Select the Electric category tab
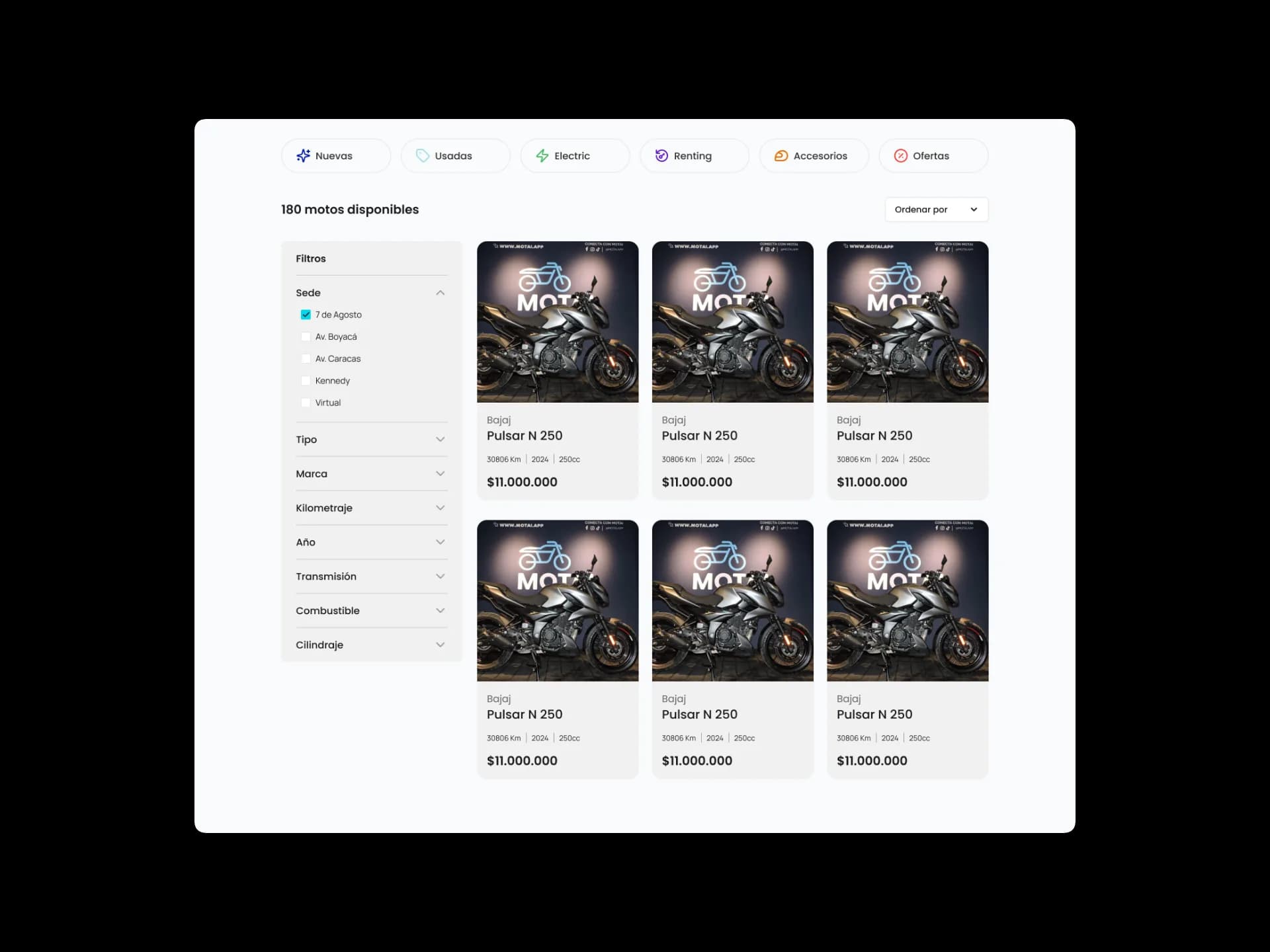Screen dimensions: 1270x952 [575, 156]
